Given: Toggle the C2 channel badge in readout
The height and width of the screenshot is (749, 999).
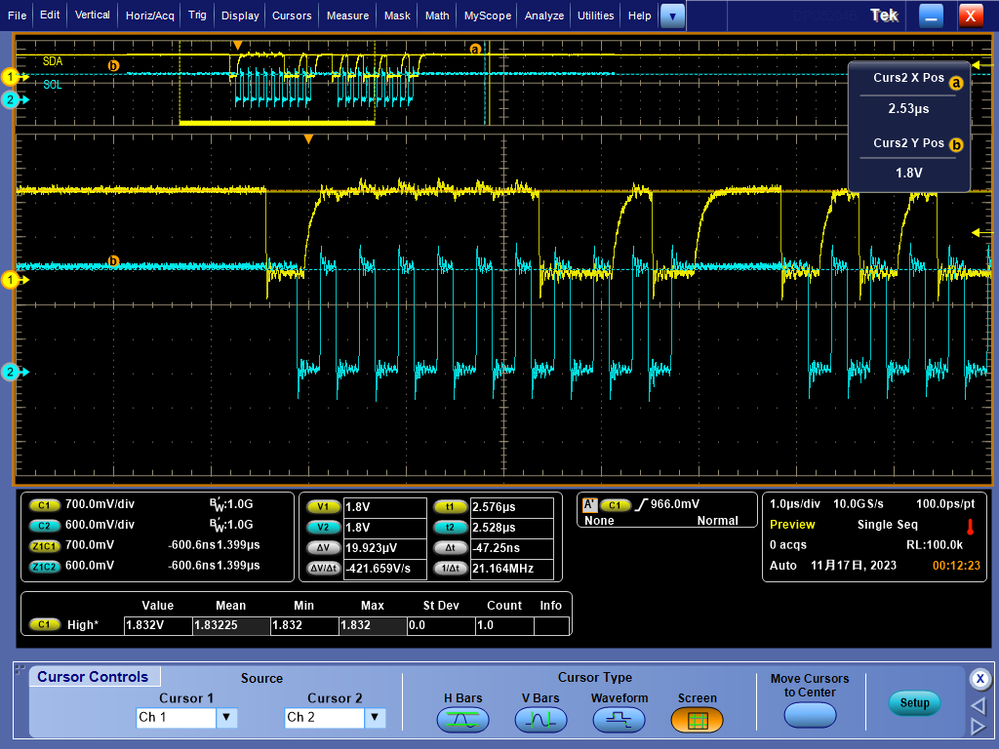Looking at the screenshot, I should tap(45, 525).
